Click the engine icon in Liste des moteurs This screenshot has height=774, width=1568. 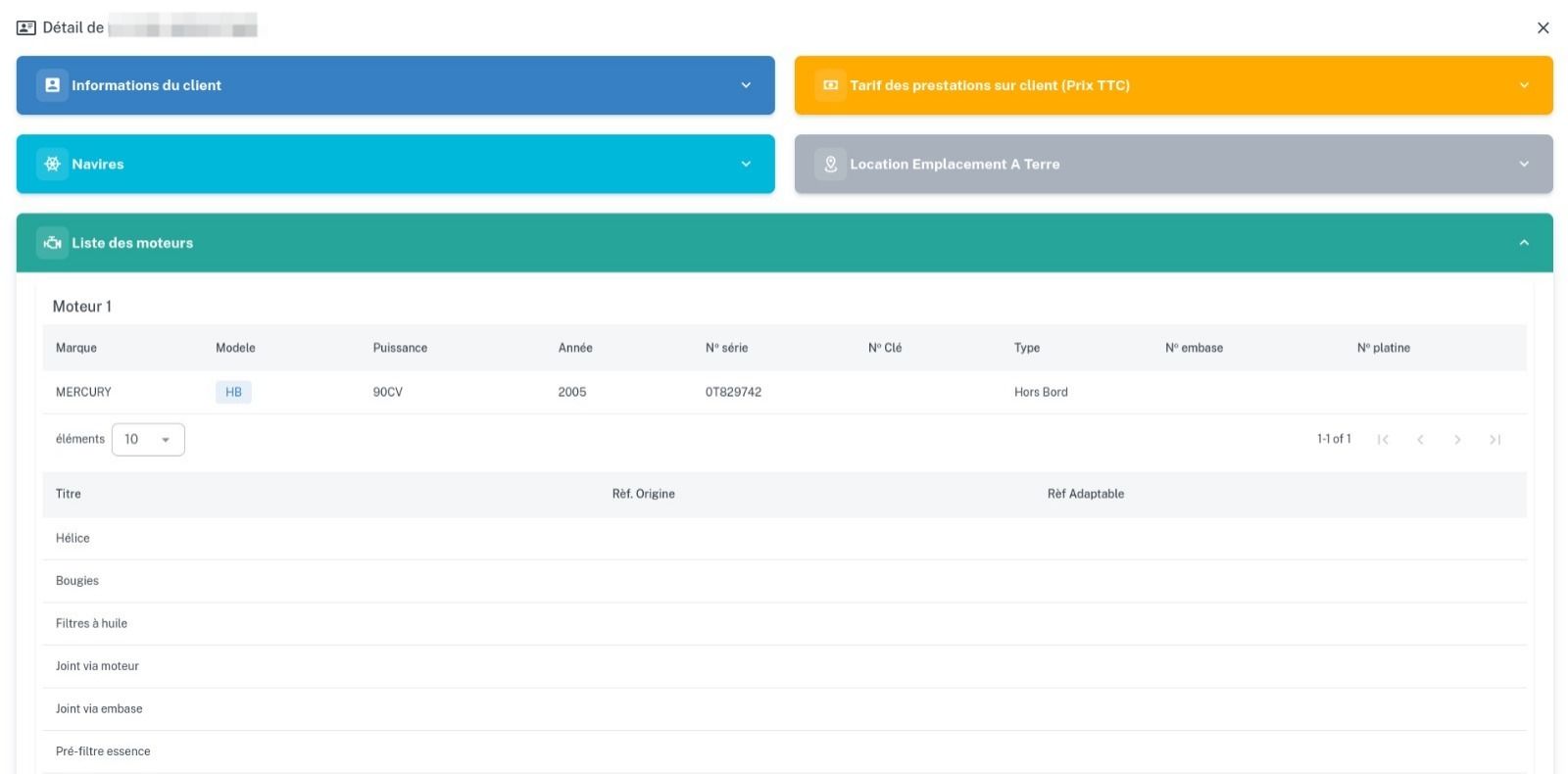(53, 243)
